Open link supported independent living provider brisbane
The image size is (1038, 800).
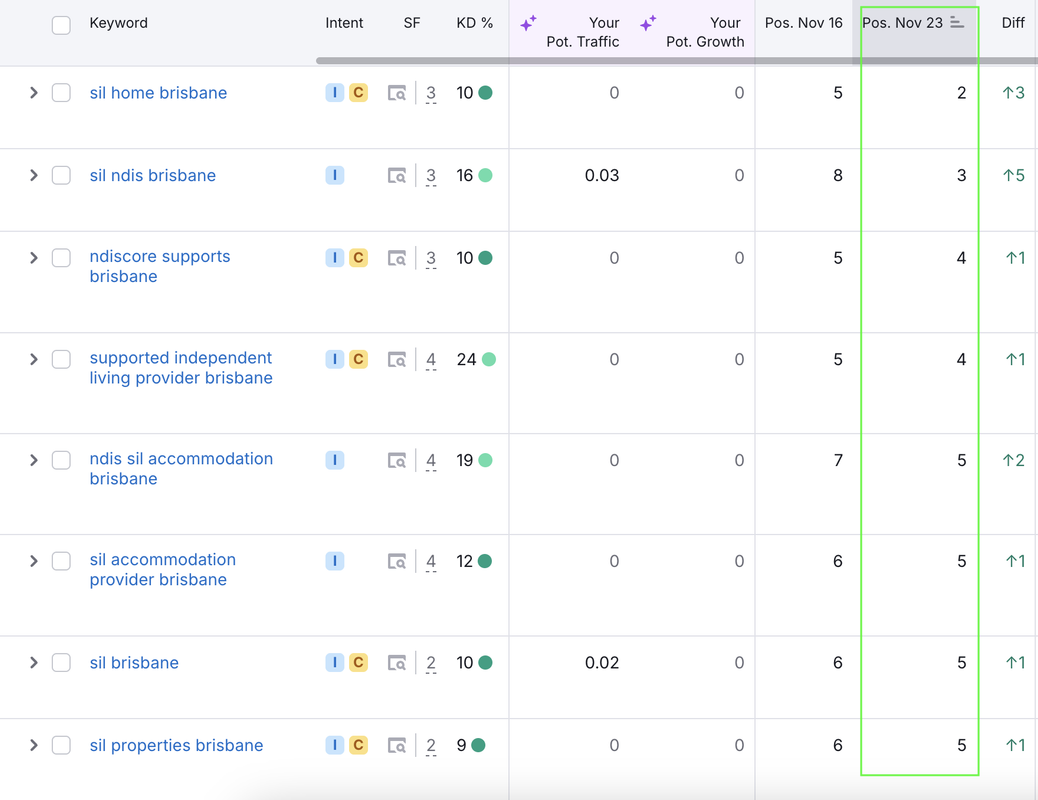181,368
